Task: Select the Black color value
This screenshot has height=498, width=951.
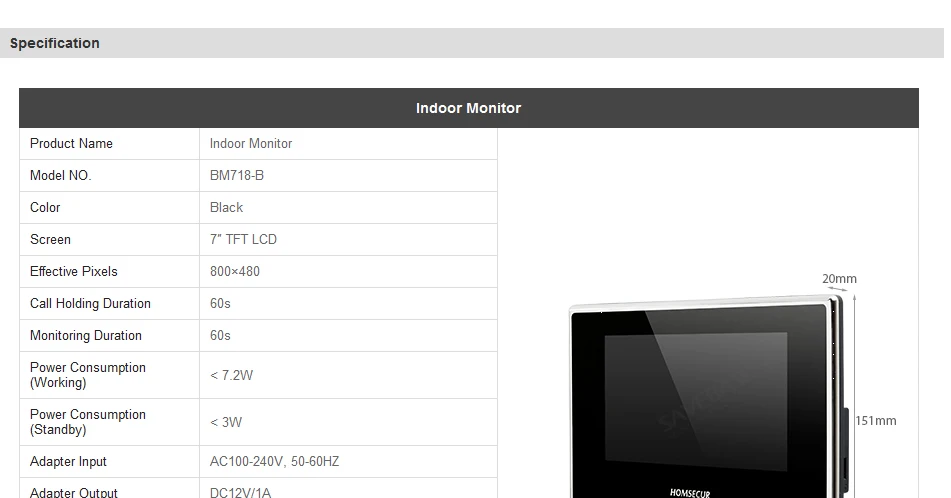Action: click(x=226, y=207)
